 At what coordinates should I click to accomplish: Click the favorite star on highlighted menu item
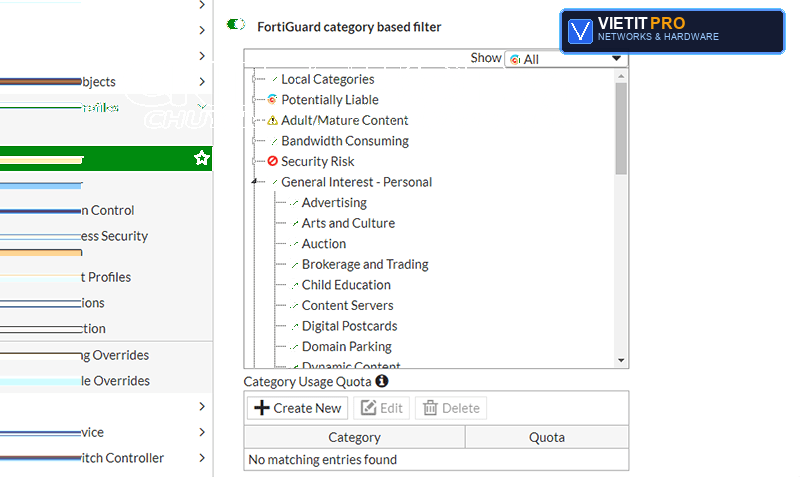[x=202, y=158]
